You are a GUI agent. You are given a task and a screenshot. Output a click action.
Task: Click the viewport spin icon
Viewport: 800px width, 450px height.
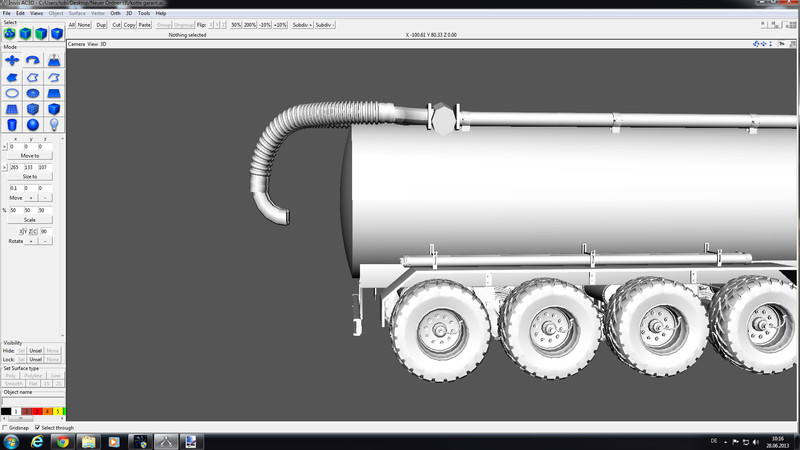756,44
